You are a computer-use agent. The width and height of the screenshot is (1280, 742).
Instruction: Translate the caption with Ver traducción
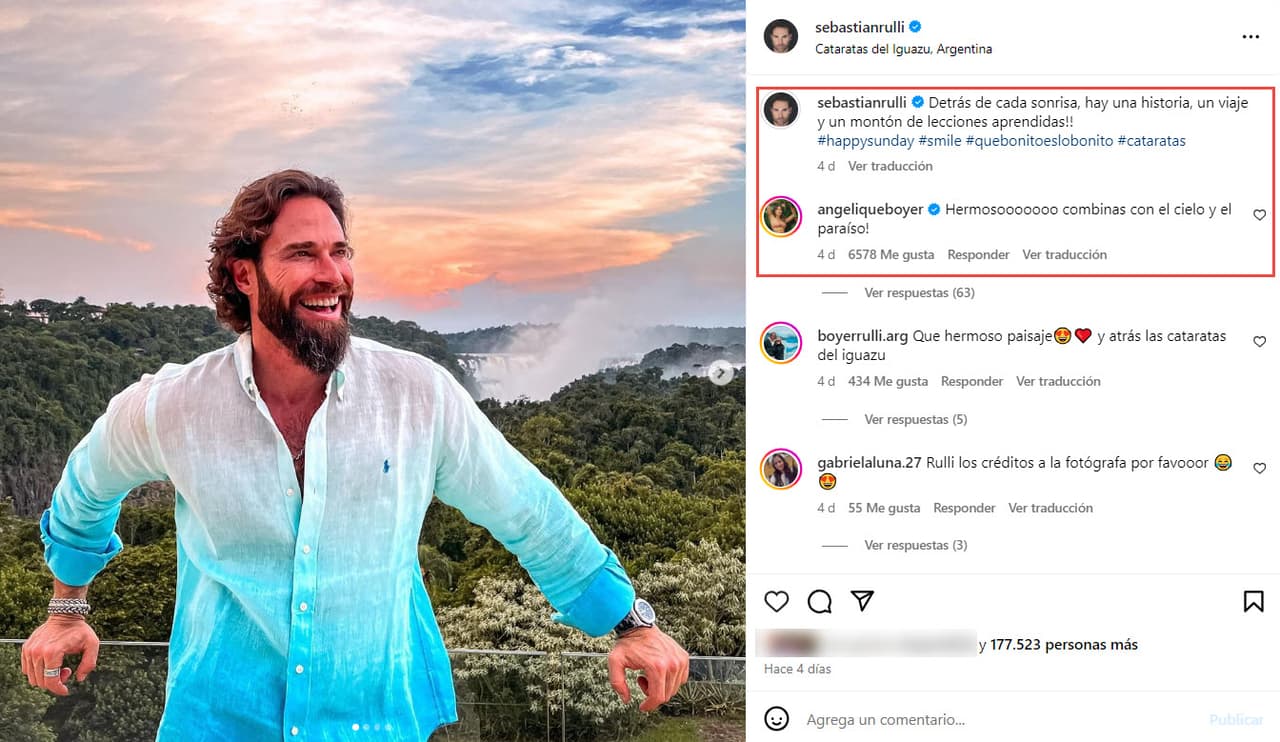point(890,166)
